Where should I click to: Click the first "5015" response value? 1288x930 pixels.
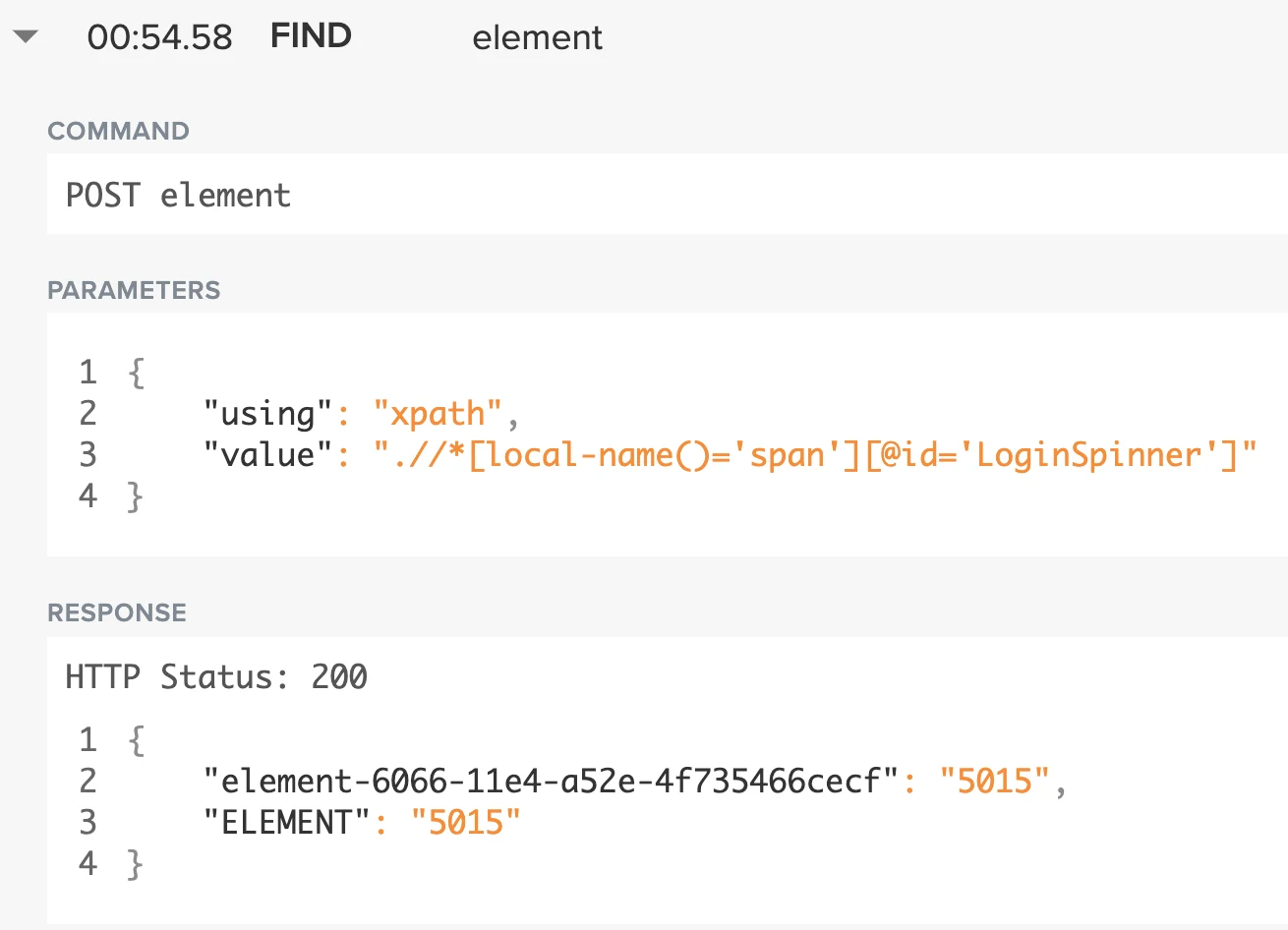pyautogui.click(x=995, y=782)
